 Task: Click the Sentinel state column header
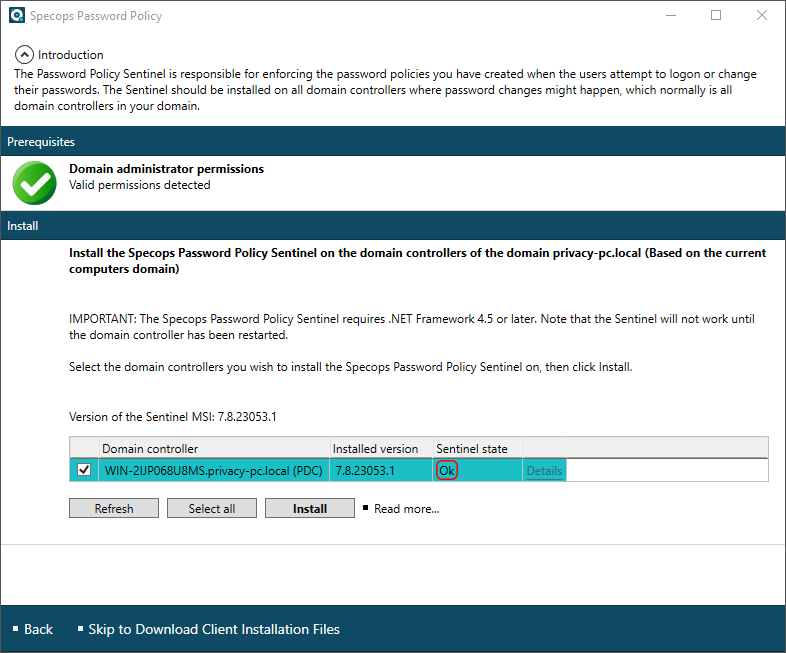pyautogui.click(x=478, y=449)
